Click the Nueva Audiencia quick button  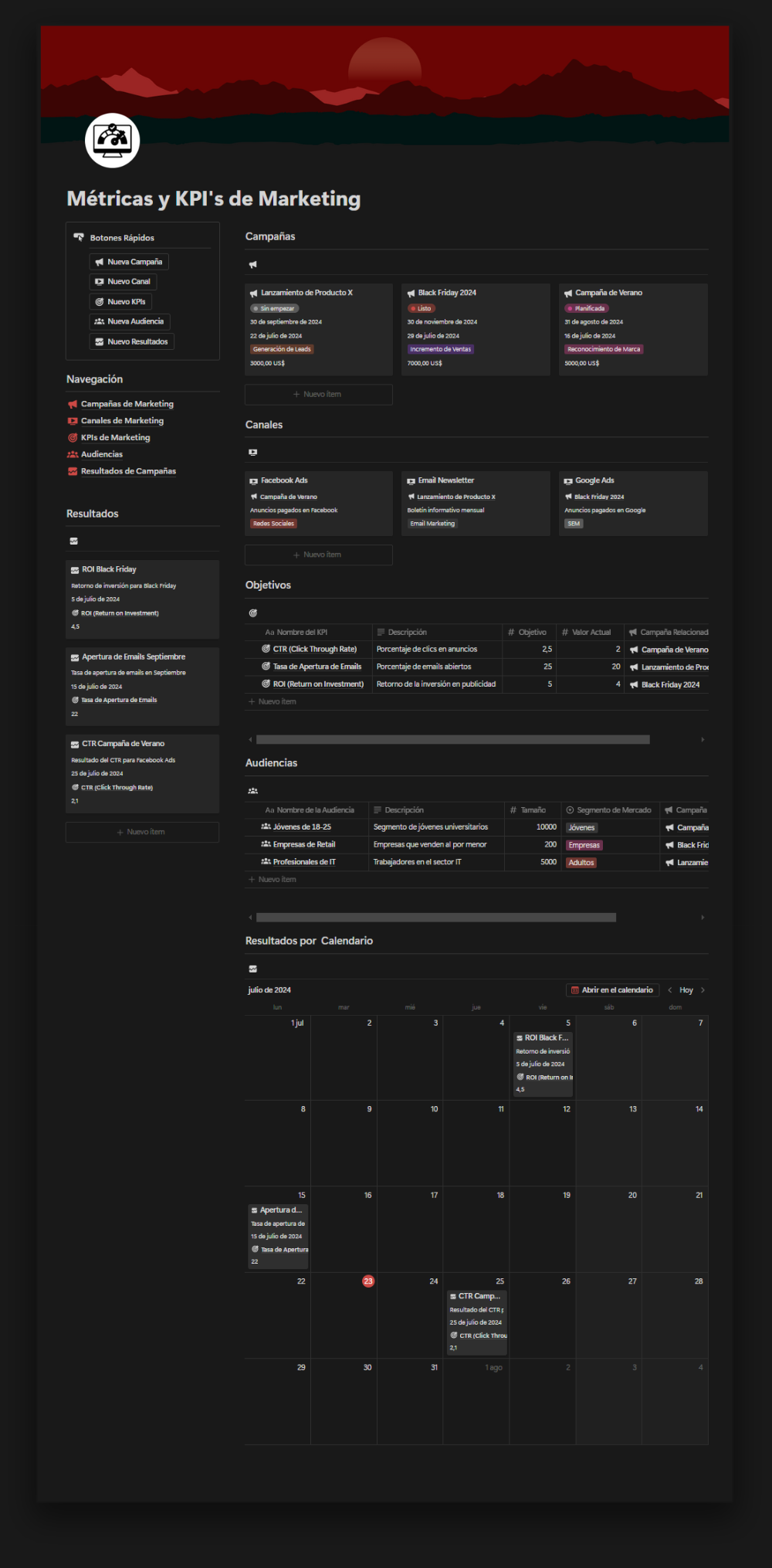[130, 321]
